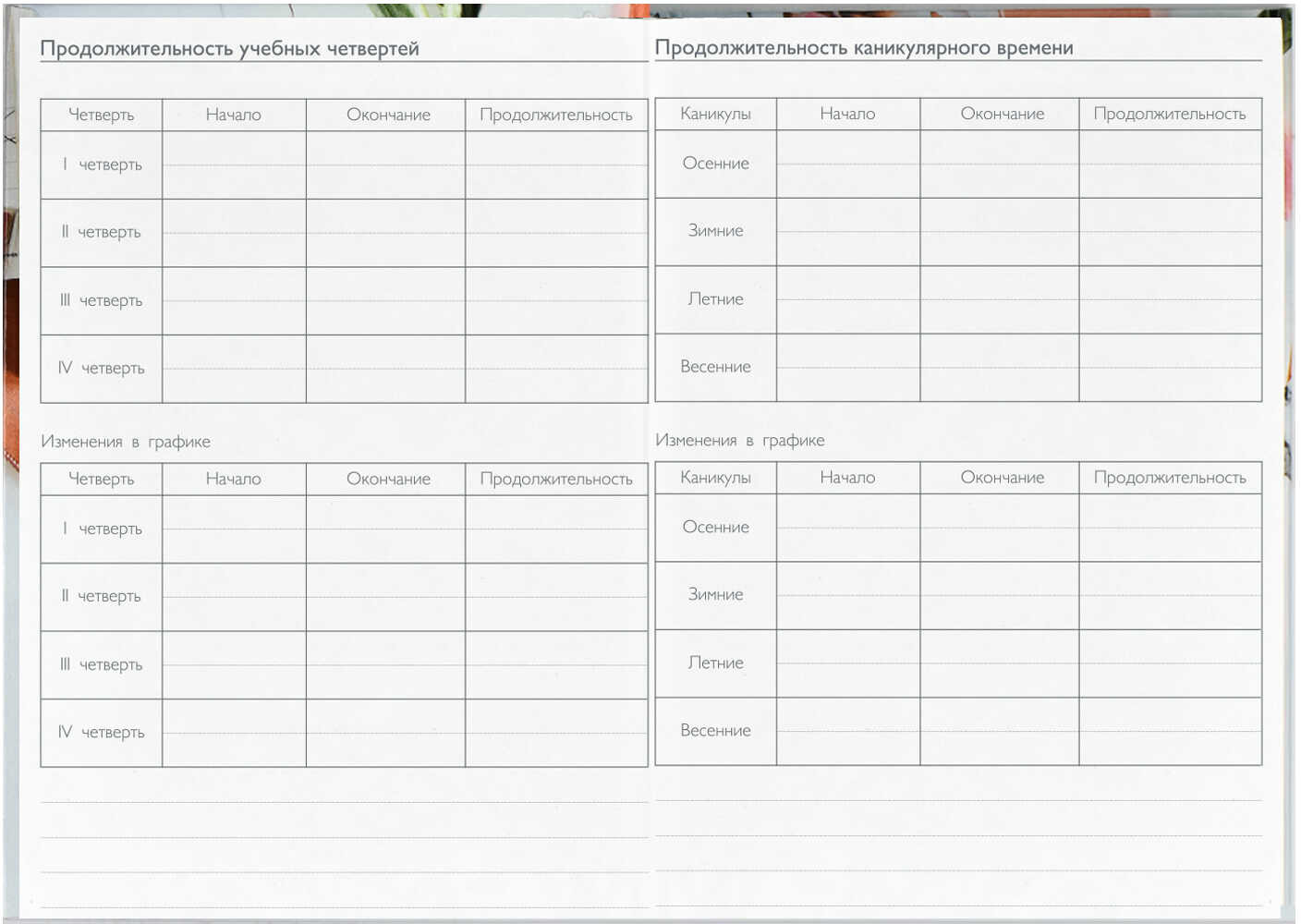This screenshot has width=1301, height=924.
Task: Click the "Продолжительность учебных четвертей" page heading
Action: (x=229, y=49)
